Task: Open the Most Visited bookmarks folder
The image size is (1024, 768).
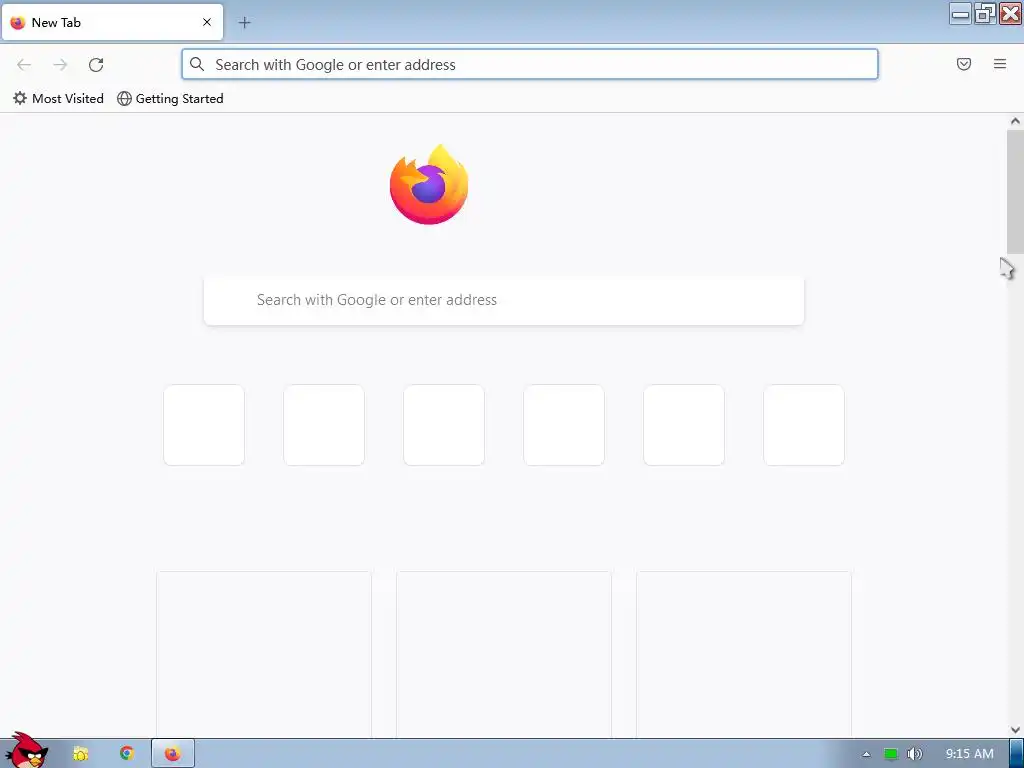Action: click(58, 99)
